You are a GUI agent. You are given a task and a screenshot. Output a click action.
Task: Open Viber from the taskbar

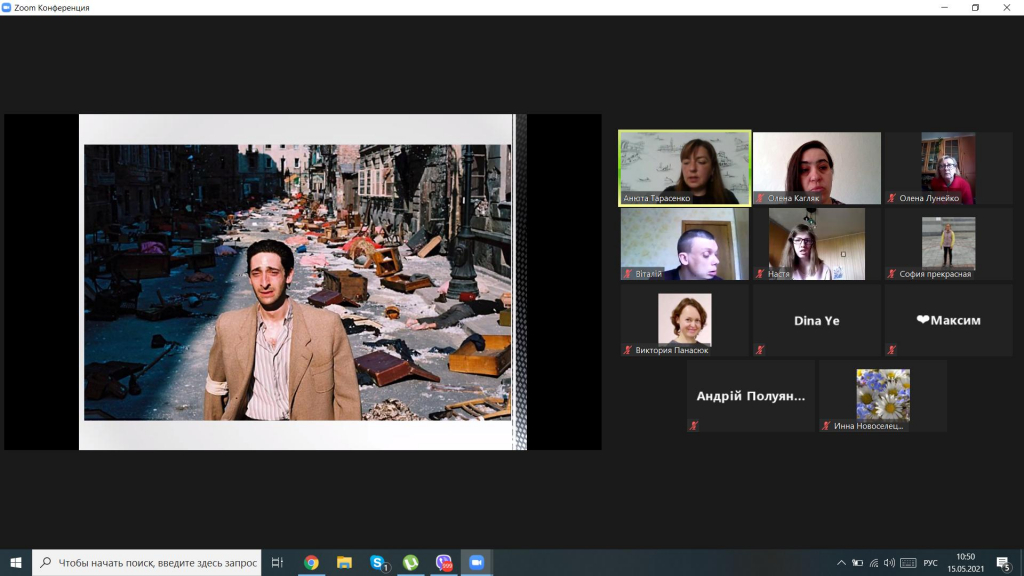[x=443, y=562]
